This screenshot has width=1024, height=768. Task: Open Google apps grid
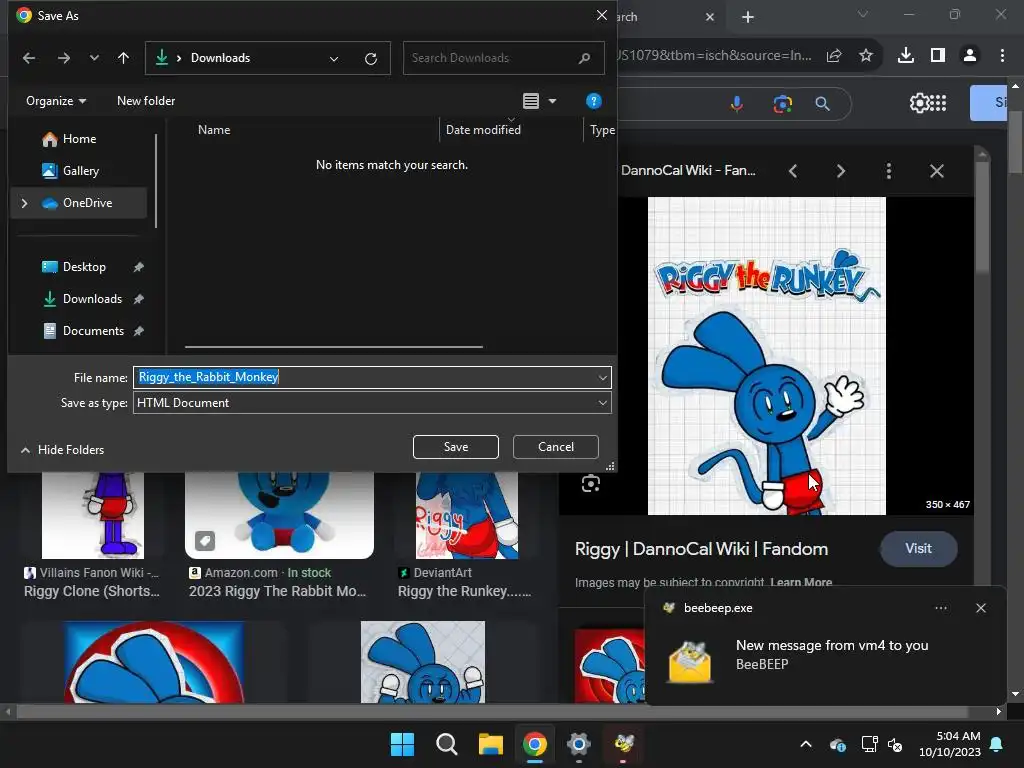(x=939, y=103)
